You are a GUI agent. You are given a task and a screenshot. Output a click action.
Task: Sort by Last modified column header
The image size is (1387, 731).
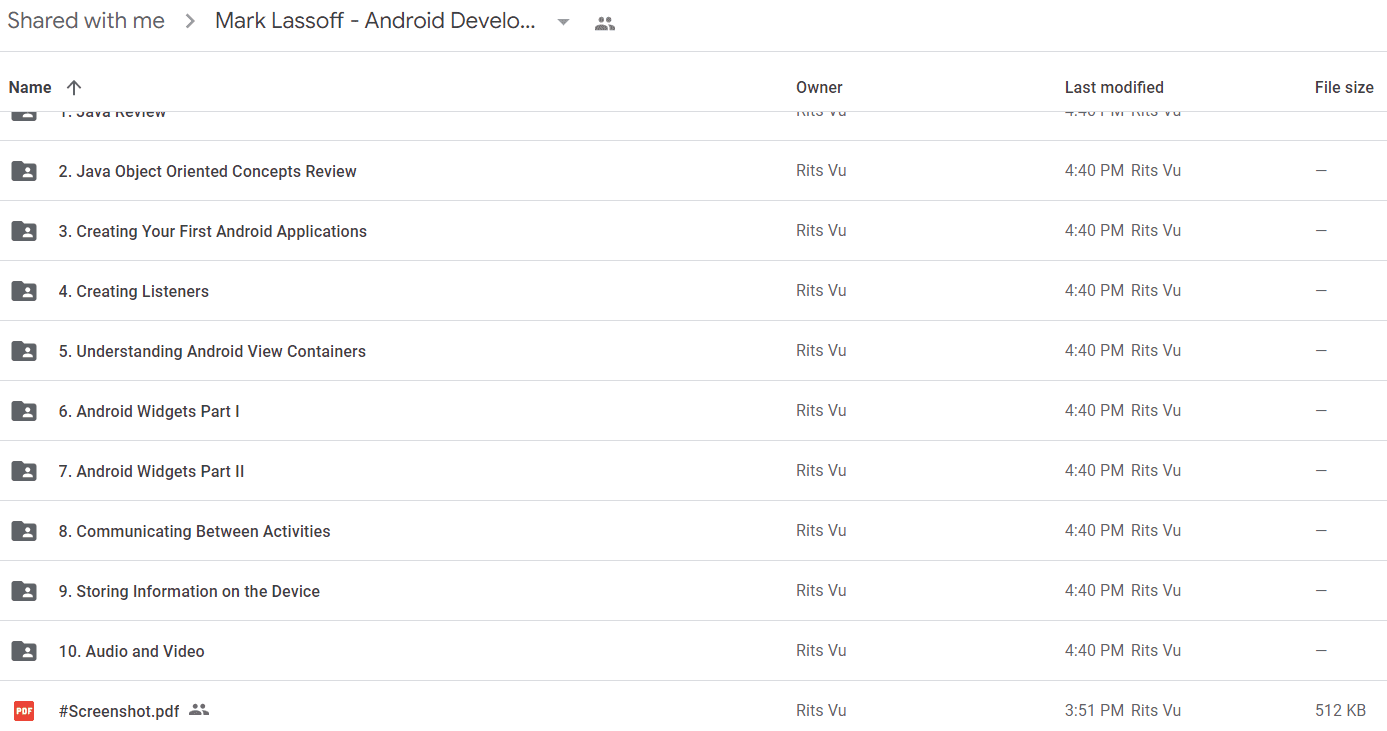(x=1114, y=87)
